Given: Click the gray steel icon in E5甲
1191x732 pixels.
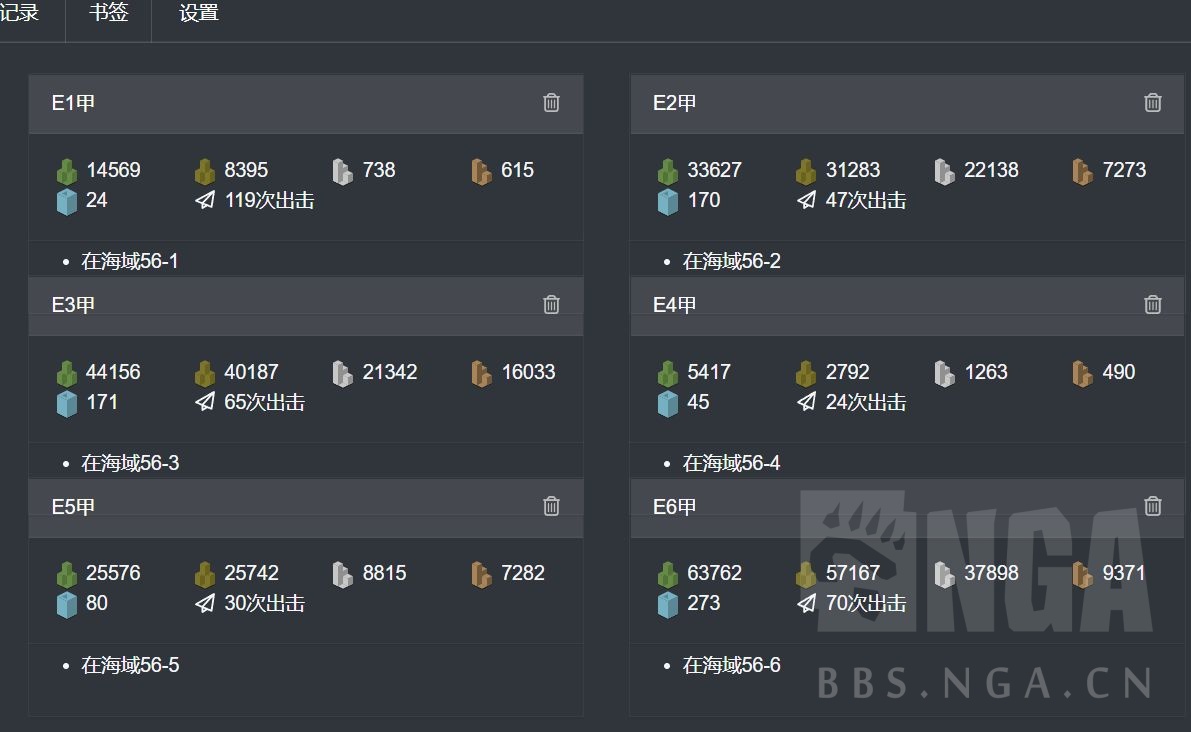Looking at the screenshot, I should point(343,574).
